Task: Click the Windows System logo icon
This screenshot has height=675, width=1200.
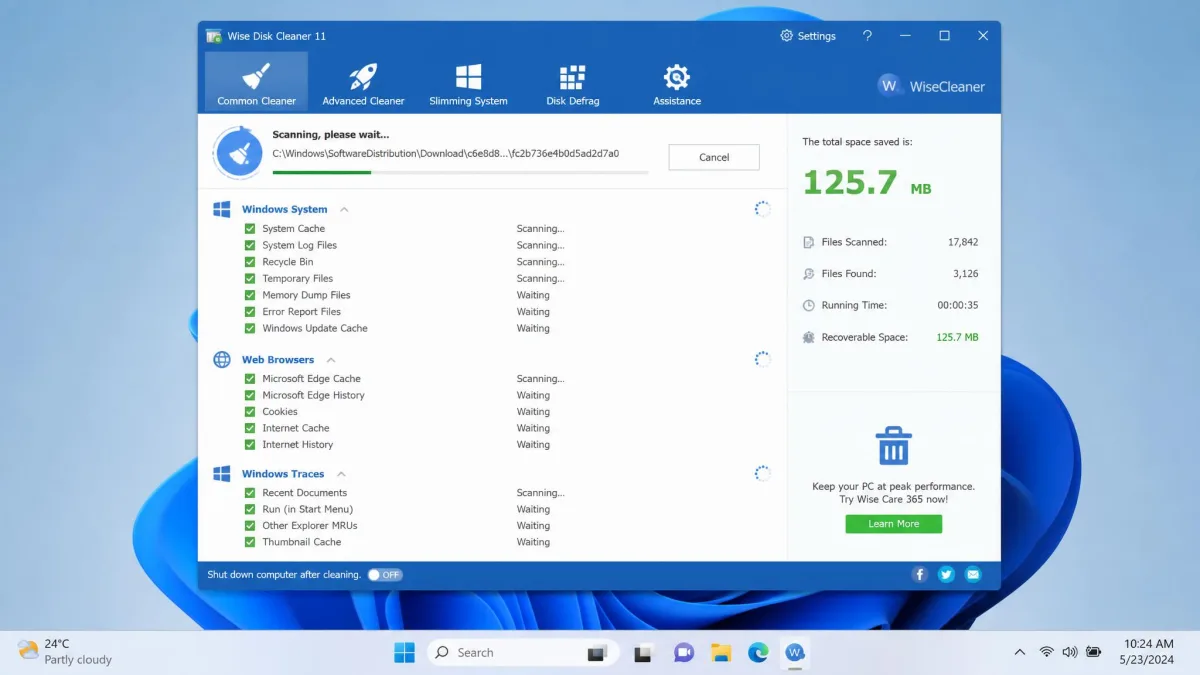Action: click(x=222, y=209)
